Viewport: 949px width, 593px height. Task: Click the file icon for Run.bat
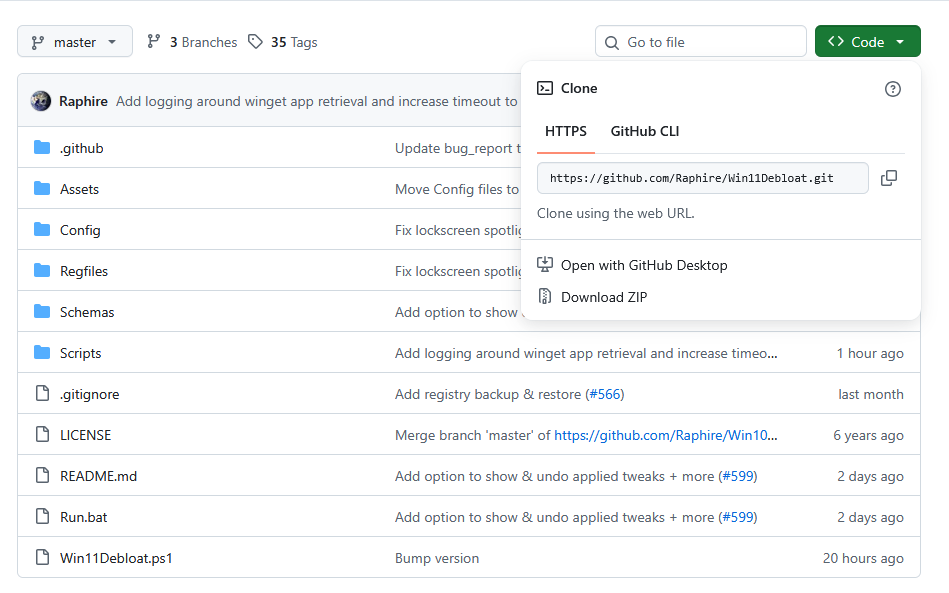(x=42, y=516)
